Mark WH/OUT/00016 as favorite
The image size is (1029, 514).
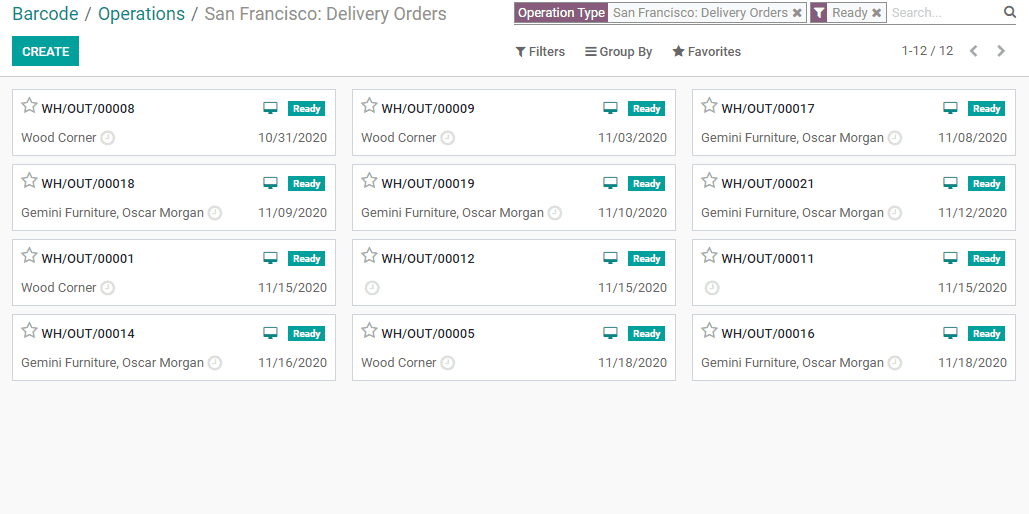(709, 330)
